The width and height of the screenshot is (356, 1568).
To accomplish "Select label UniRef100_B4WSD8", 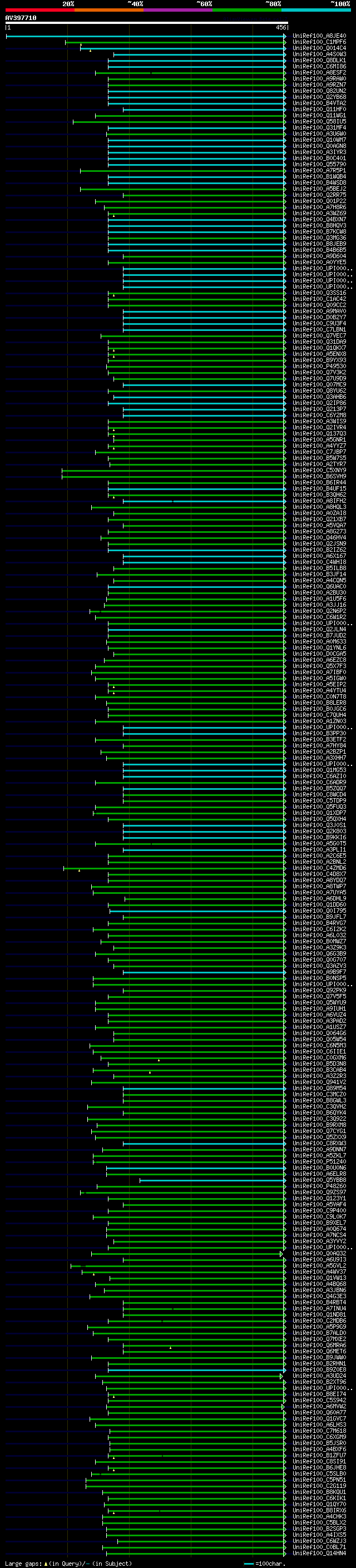I will point(319,182).
